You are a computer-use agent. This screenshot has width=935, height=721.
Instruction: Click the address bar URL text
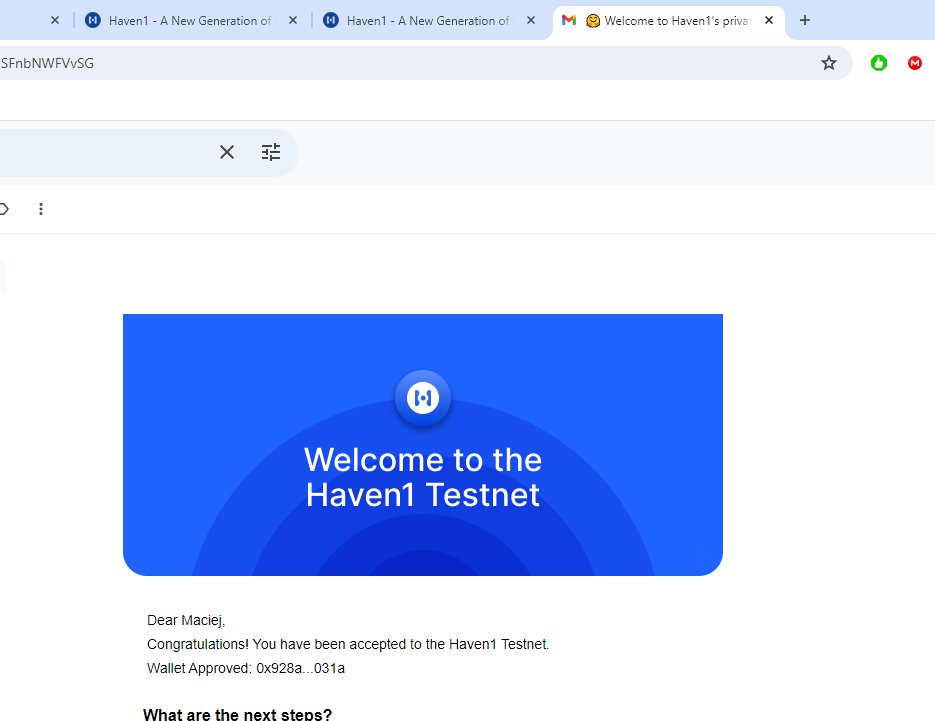47,63
